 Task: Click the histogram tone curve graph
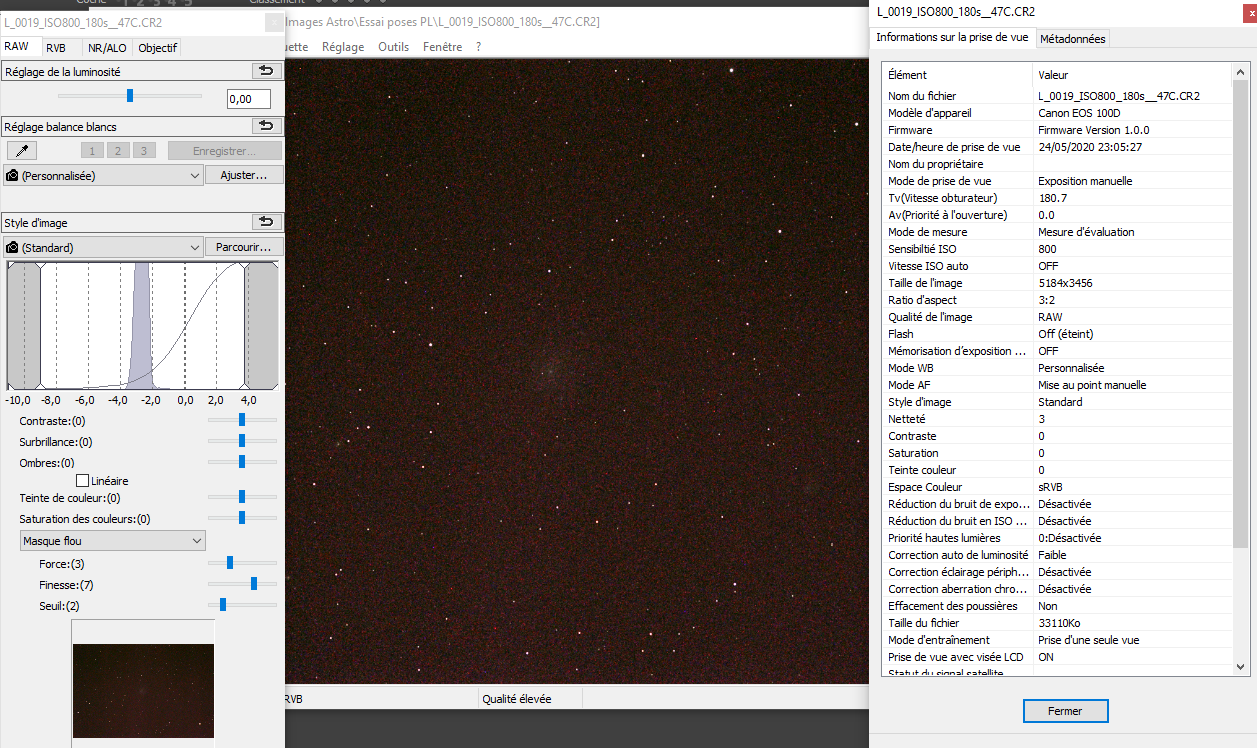pyautogui.click(x=142, y=325)
